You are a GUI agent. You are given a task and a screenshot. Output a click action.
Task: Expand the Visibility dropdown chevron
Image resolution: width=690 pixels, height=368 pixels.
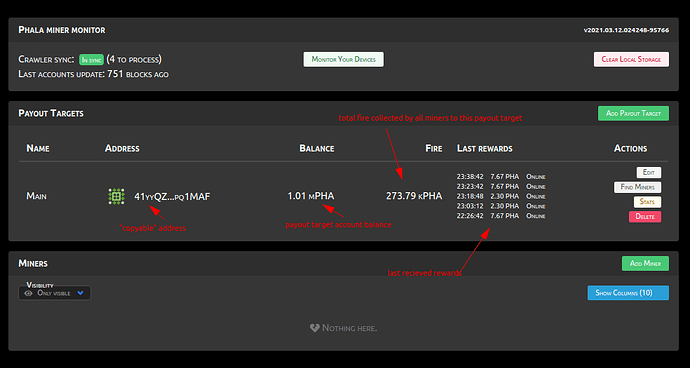(80, 293)
